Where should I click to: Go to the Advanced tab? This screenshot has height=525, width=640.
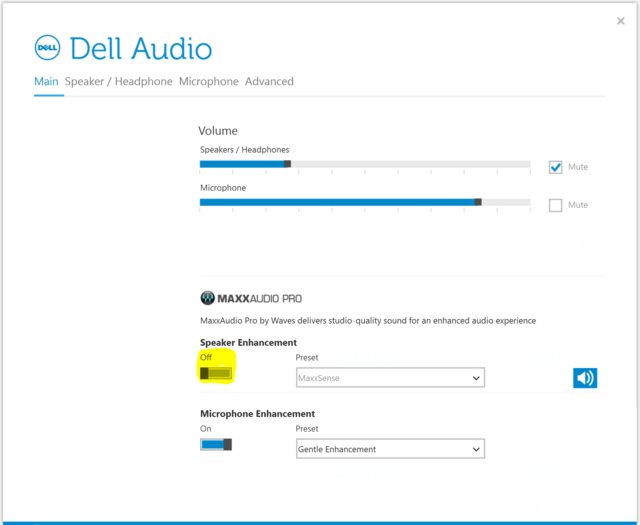tap(269, 81)
